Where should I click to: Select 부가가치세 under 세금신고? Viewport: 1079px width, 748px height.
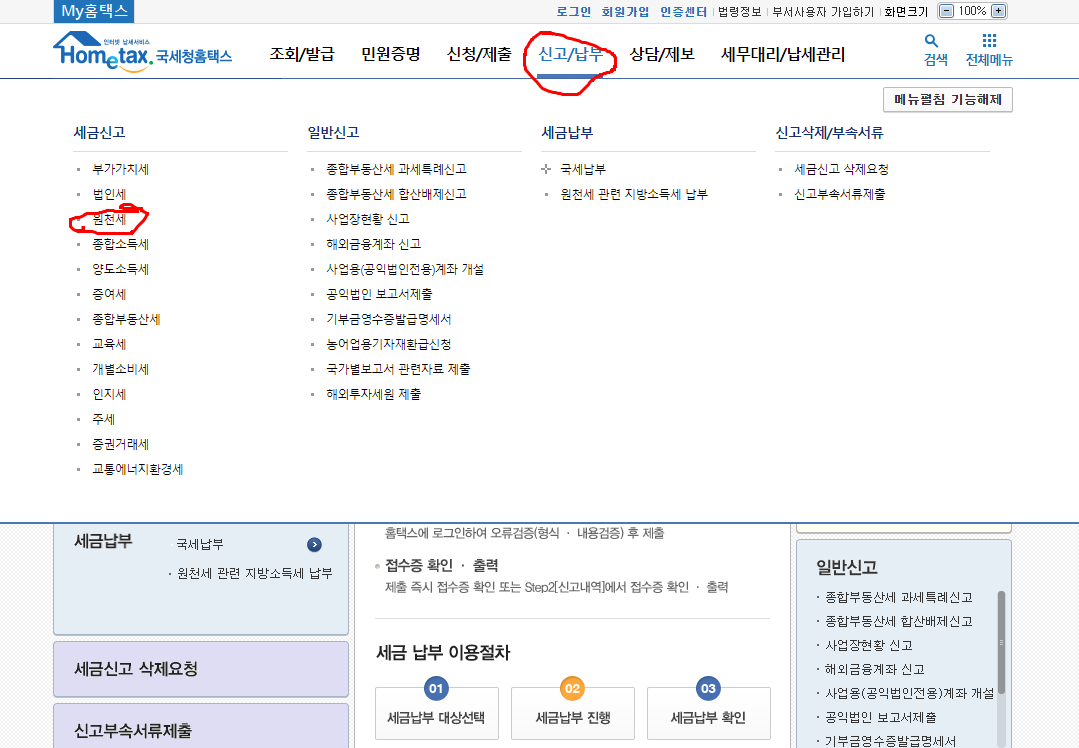[120, 169]
